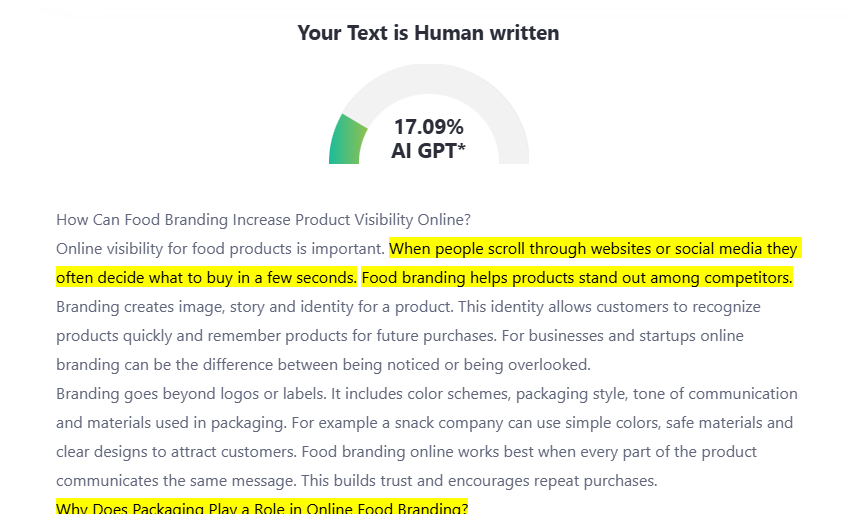The width and height of the screenshot is (853, 514).
Task: Click the sentence starting "It includes color schemes"
Action: click(520, 393)
